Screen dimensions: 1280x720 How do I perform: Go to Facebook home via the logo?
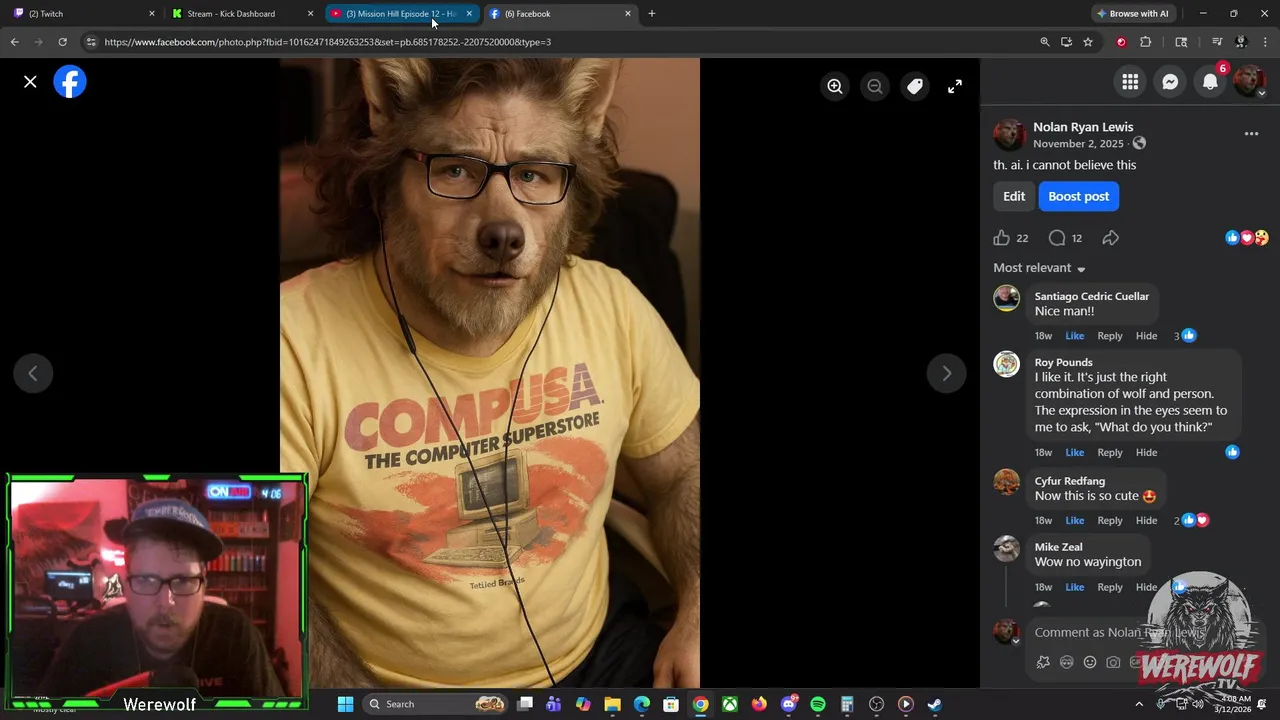tap(70, 82)
